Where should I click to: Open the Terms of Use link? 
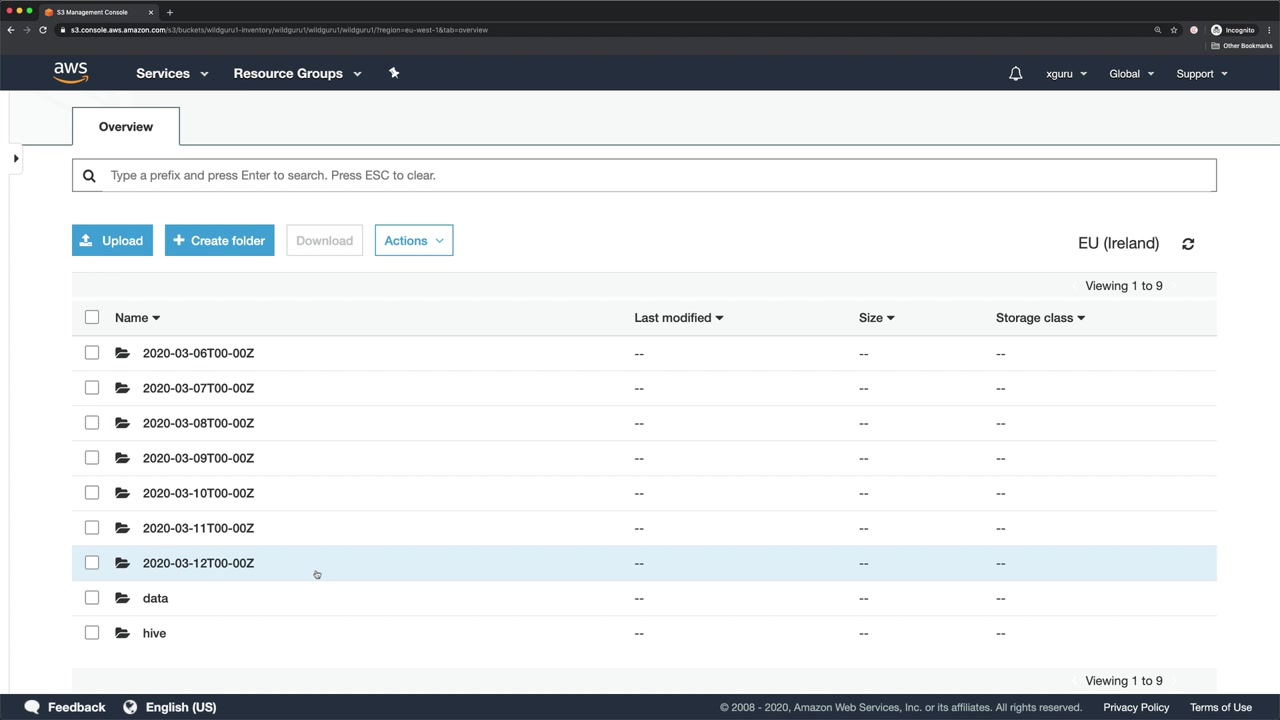coord(1220,707)
